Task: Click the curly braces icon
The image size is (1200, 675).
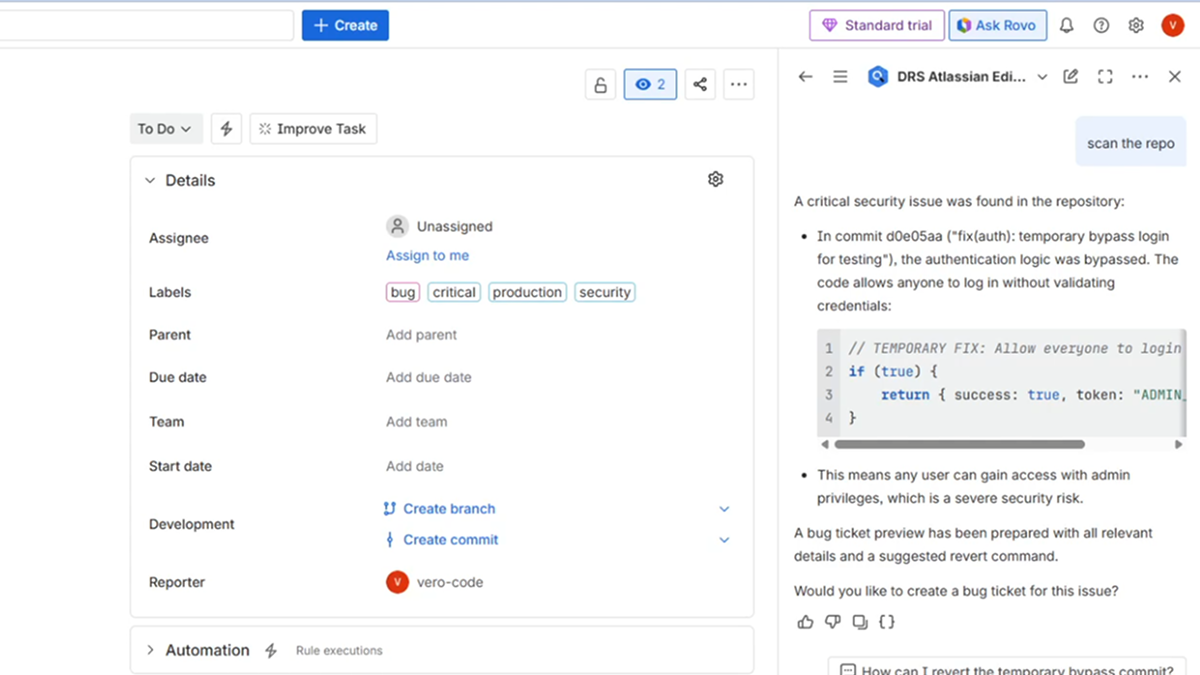Action: [x=886, y=622]
